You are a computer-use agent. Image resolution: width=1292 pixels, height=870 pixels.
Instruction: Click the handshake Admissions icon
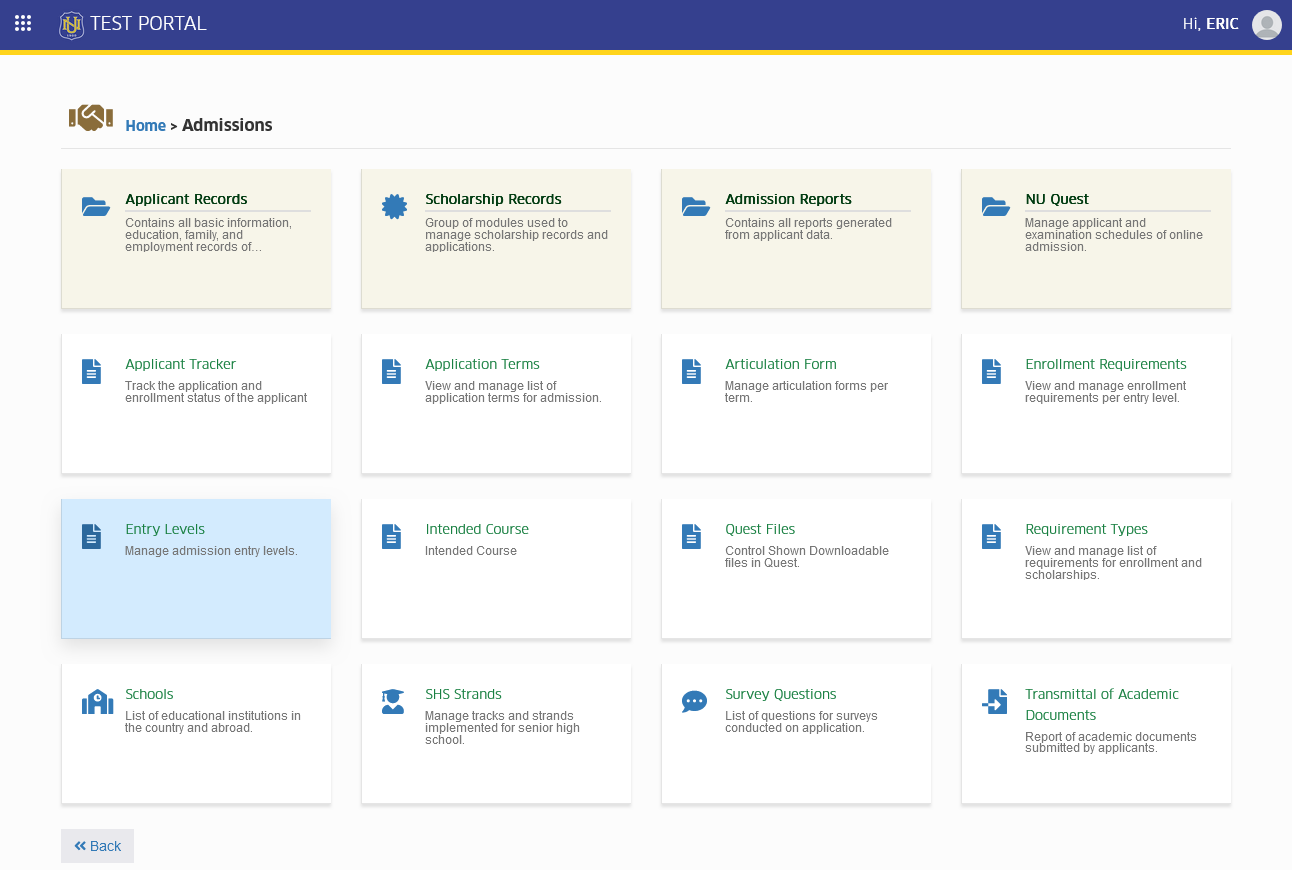tap(91, 118)
